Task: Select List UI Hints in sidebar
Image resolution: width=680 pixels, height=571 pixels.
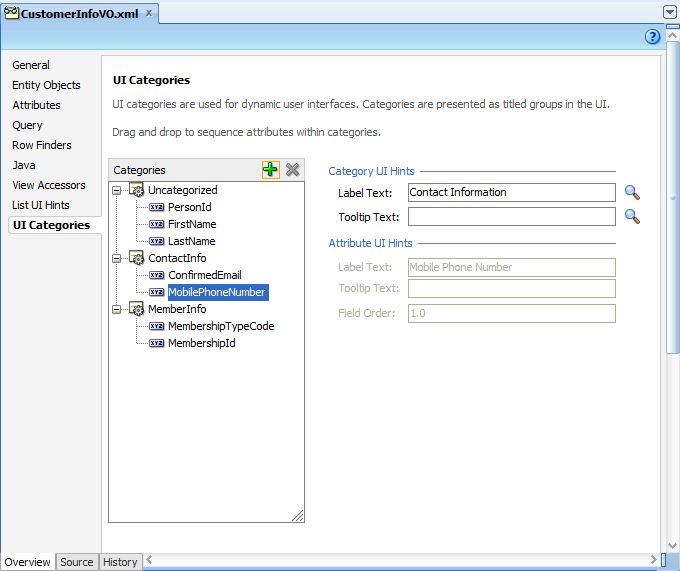Action: (x=41, y=205)
